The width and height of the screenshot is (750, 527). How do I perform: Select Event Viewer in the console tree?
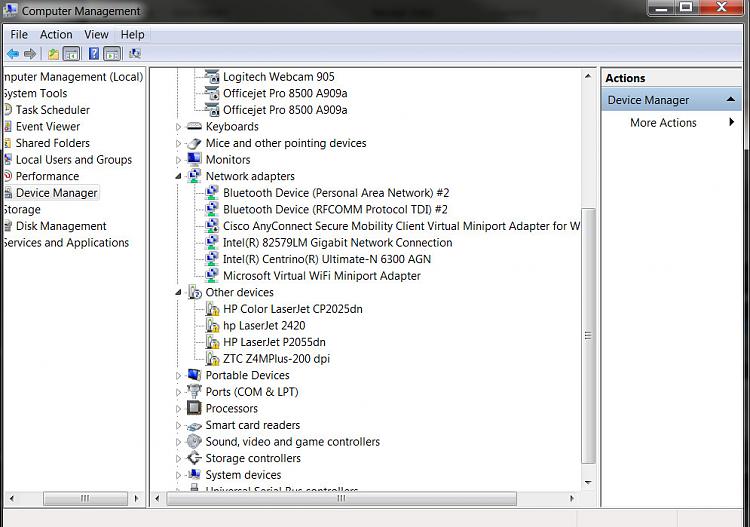(x=48, y=126)
